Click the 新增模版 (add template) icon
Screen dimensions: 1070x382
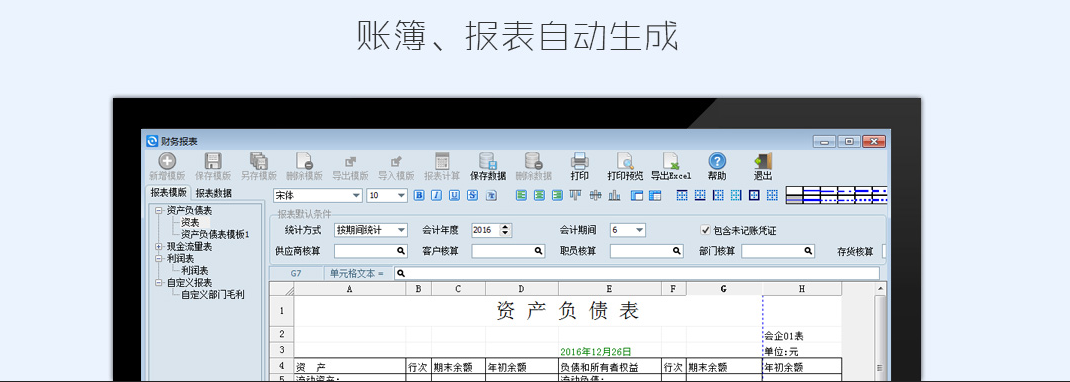167,161
